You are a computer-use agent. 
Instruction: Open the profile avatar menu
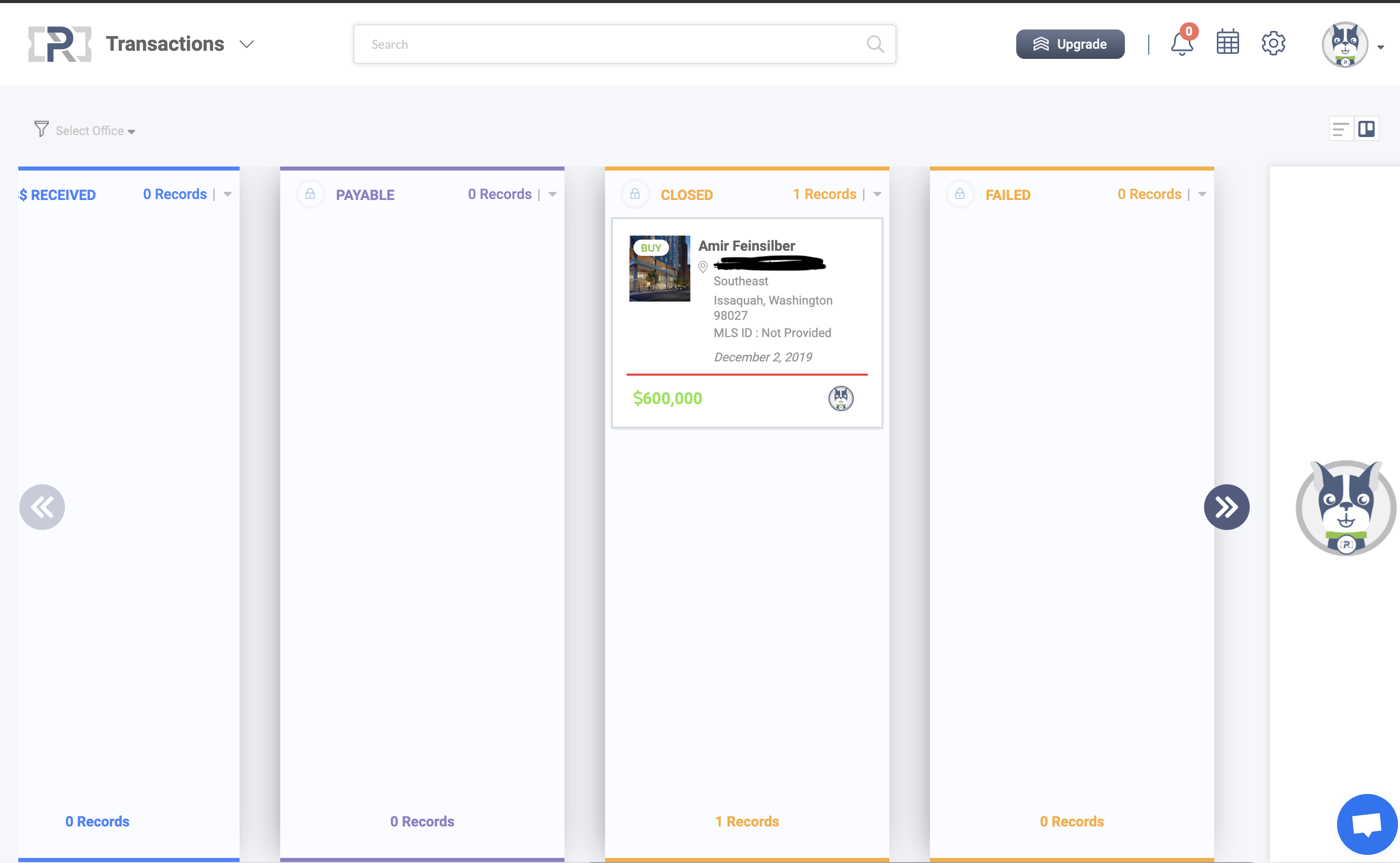point(1345,44)
